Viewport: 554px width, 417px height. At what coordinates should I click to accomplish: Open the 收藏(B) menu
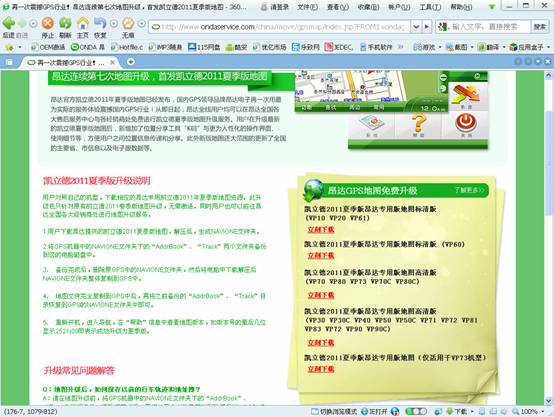click(368, 7)
